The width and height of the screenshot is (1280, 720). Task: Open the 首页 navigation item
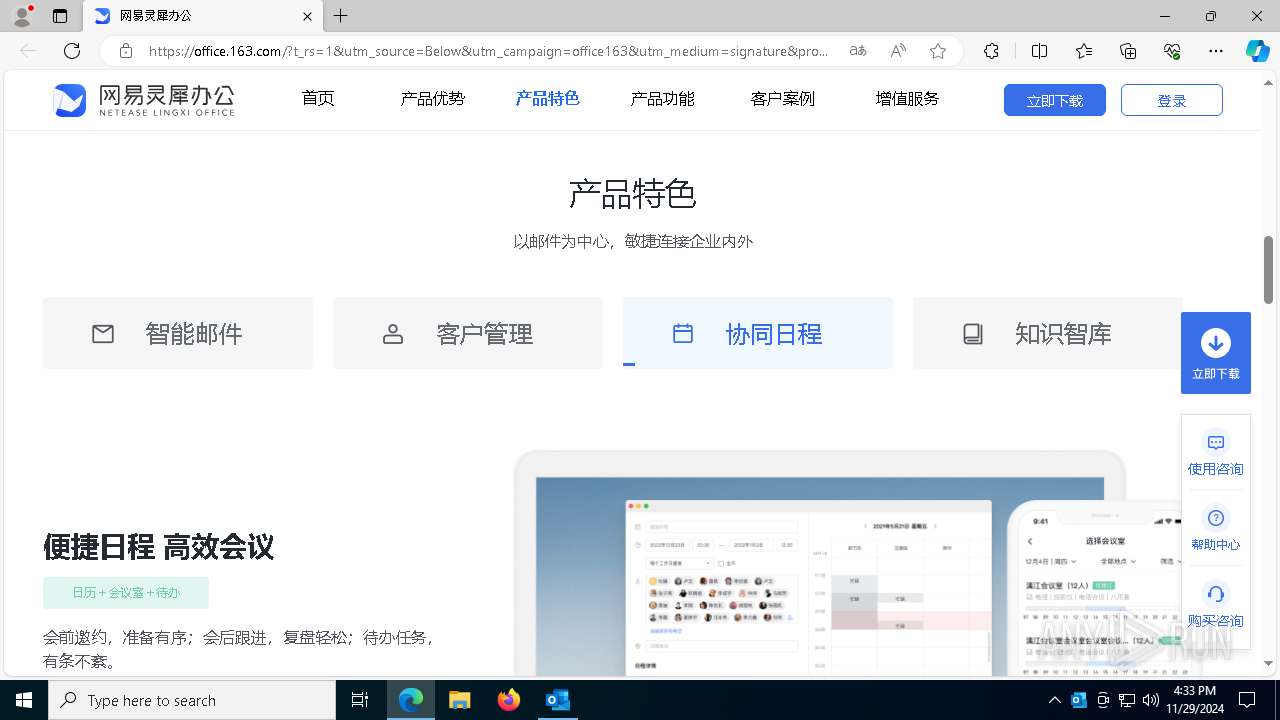[x=318, y=98]
